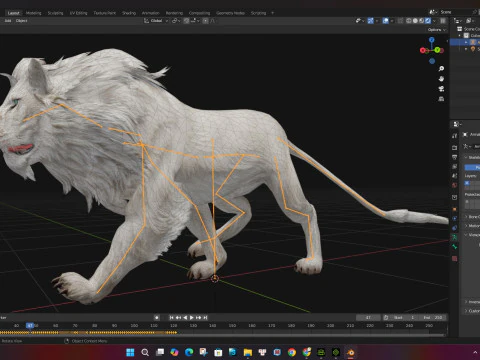The width and height of the screenshot is (480, 360).
Task: Select wireframe viewport shading
Action: pos(409,21)
